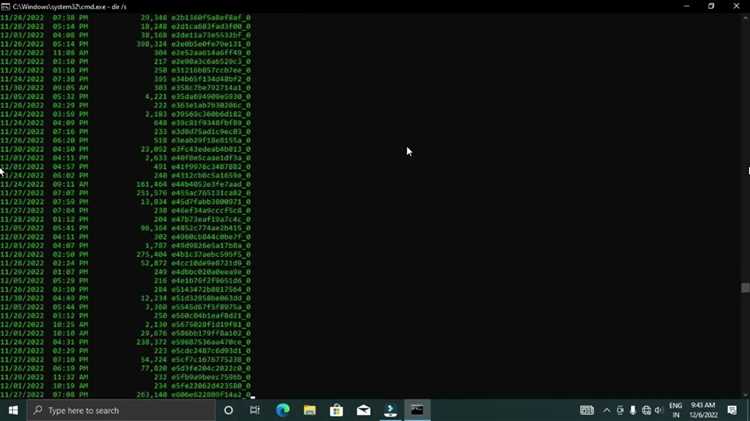Restore down the Command Prompt window
Image resolution: width=750 pixels, height=421 pixels.
point(711,6)
